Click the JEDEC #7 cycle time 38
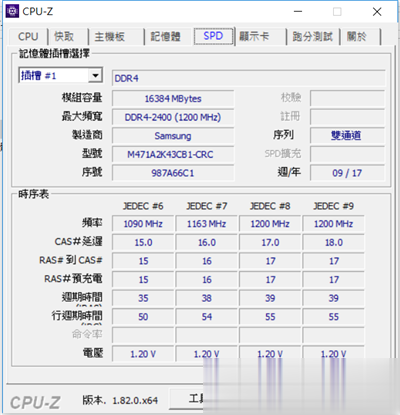This screenshot has height=415, width=400. click(x=206, y=298)
